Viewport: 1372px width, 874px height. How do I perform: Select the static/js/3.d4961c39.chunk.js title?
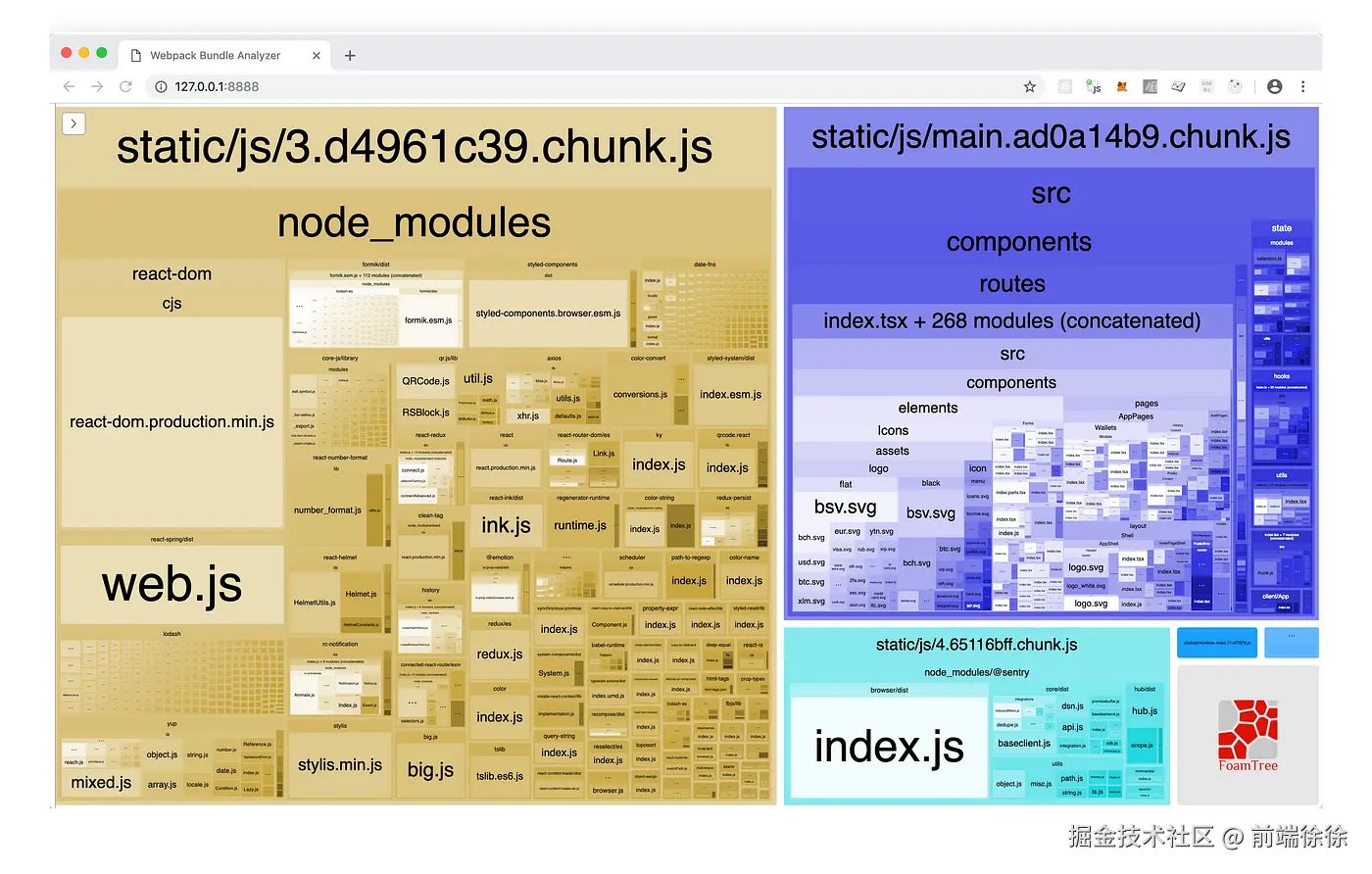[x=415, y=147]
